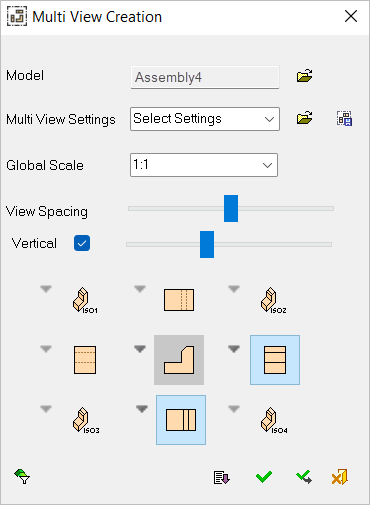Toggle the highlighted bottom view tile

pyautogui.click(x=181, y=420)
